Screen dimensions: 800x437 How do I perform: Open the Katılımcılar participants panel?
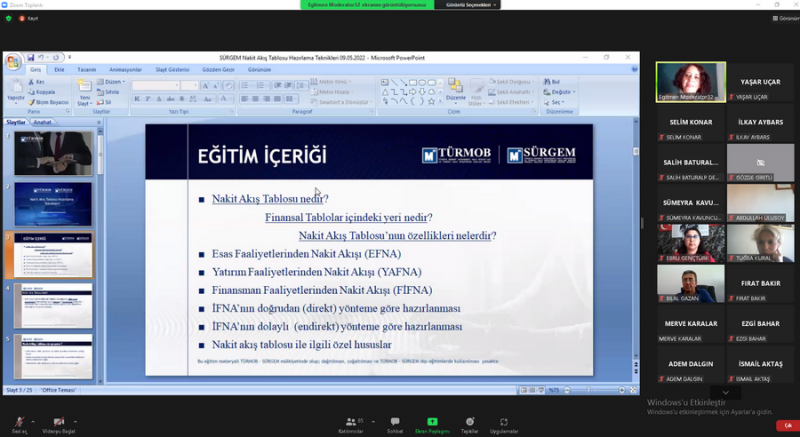[x=350, y=422]
